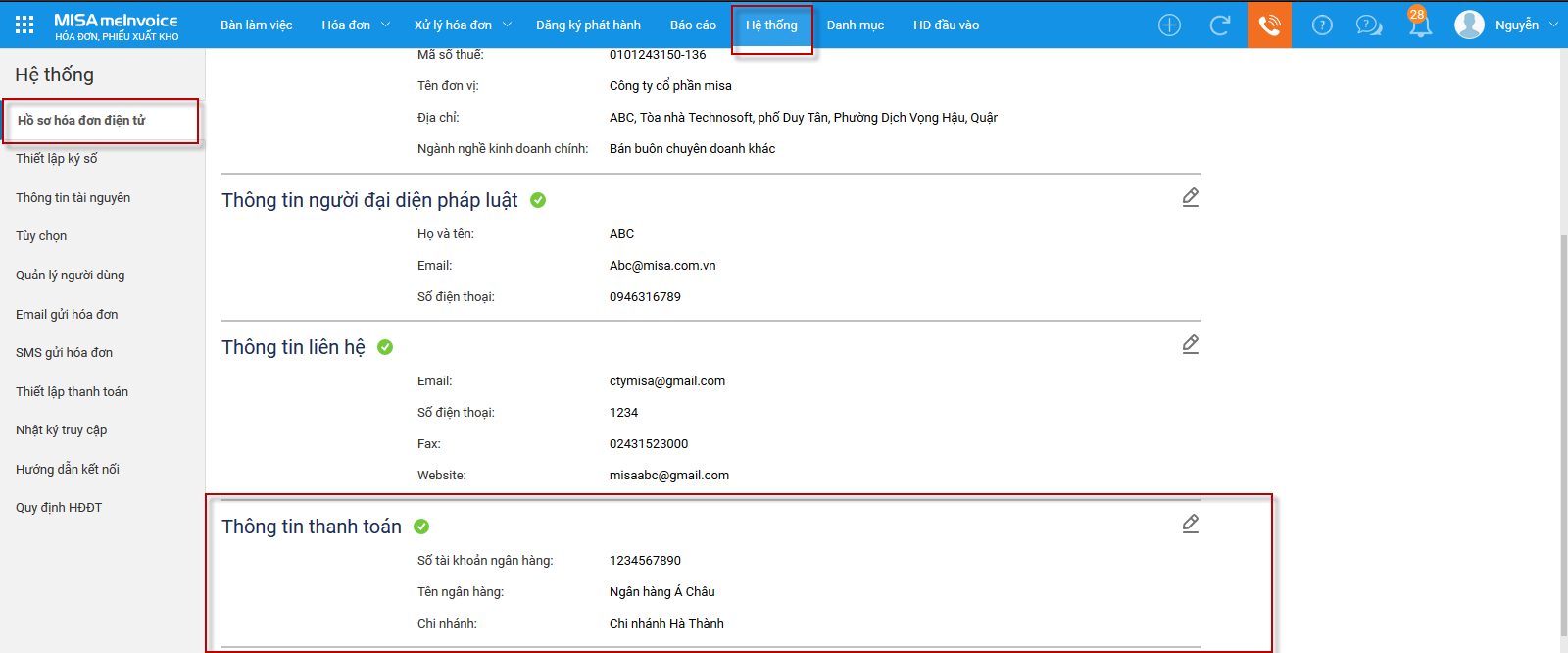The image size is (1568, 653).
Task: Click the orange phone support icon
Action: click(x=1269, y=25)
